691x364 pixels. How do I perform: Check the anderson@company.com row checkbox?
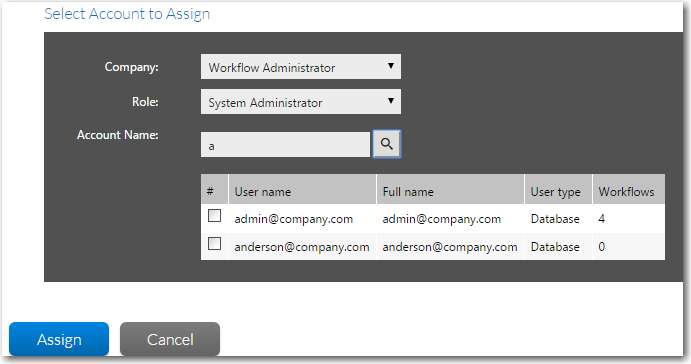[215, 243]
